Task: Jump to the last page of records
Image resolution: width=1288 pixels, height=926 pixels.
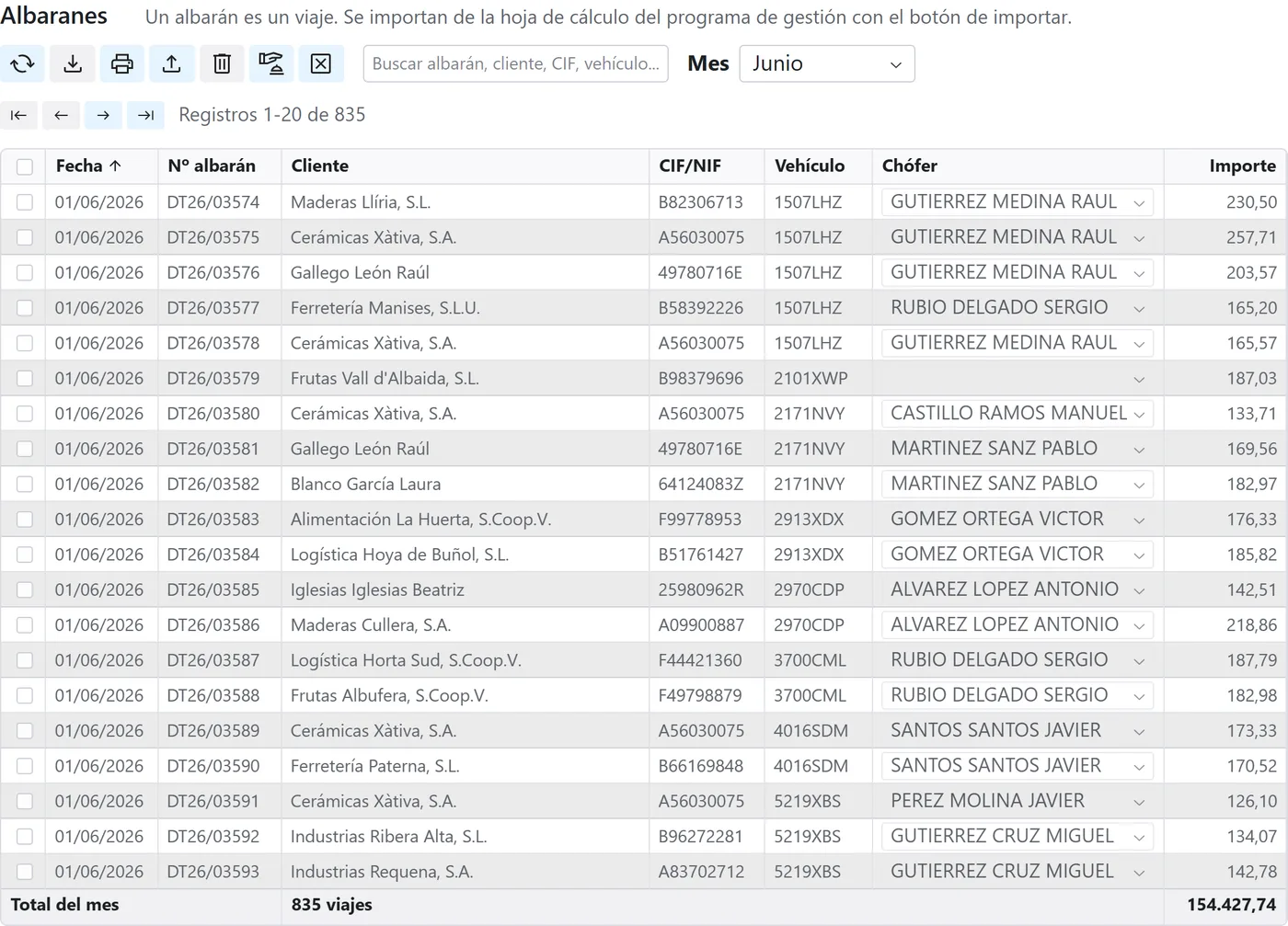Action: click(145, 115)
